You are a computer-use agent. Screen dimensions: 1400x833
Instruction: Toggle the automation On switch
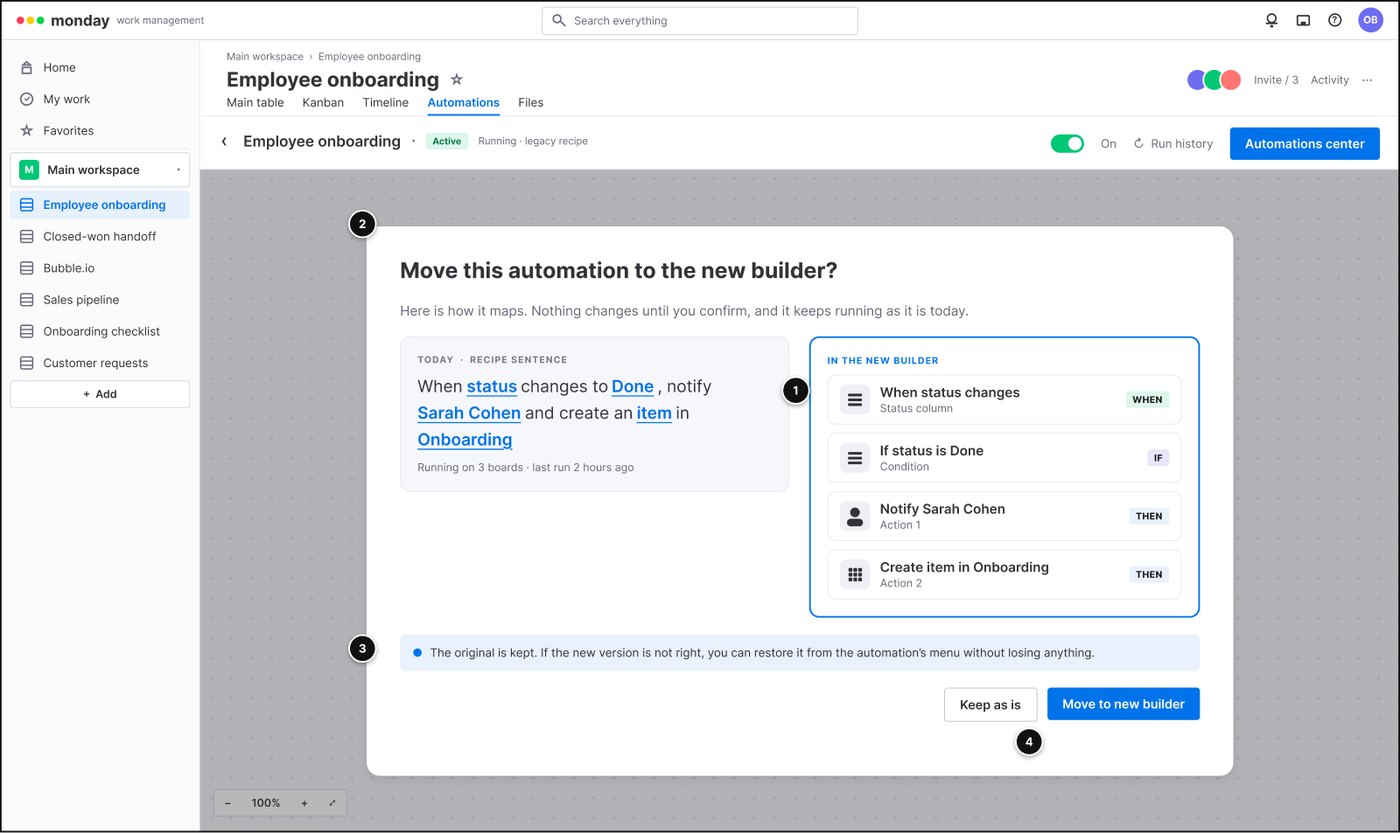[1067, 143]
